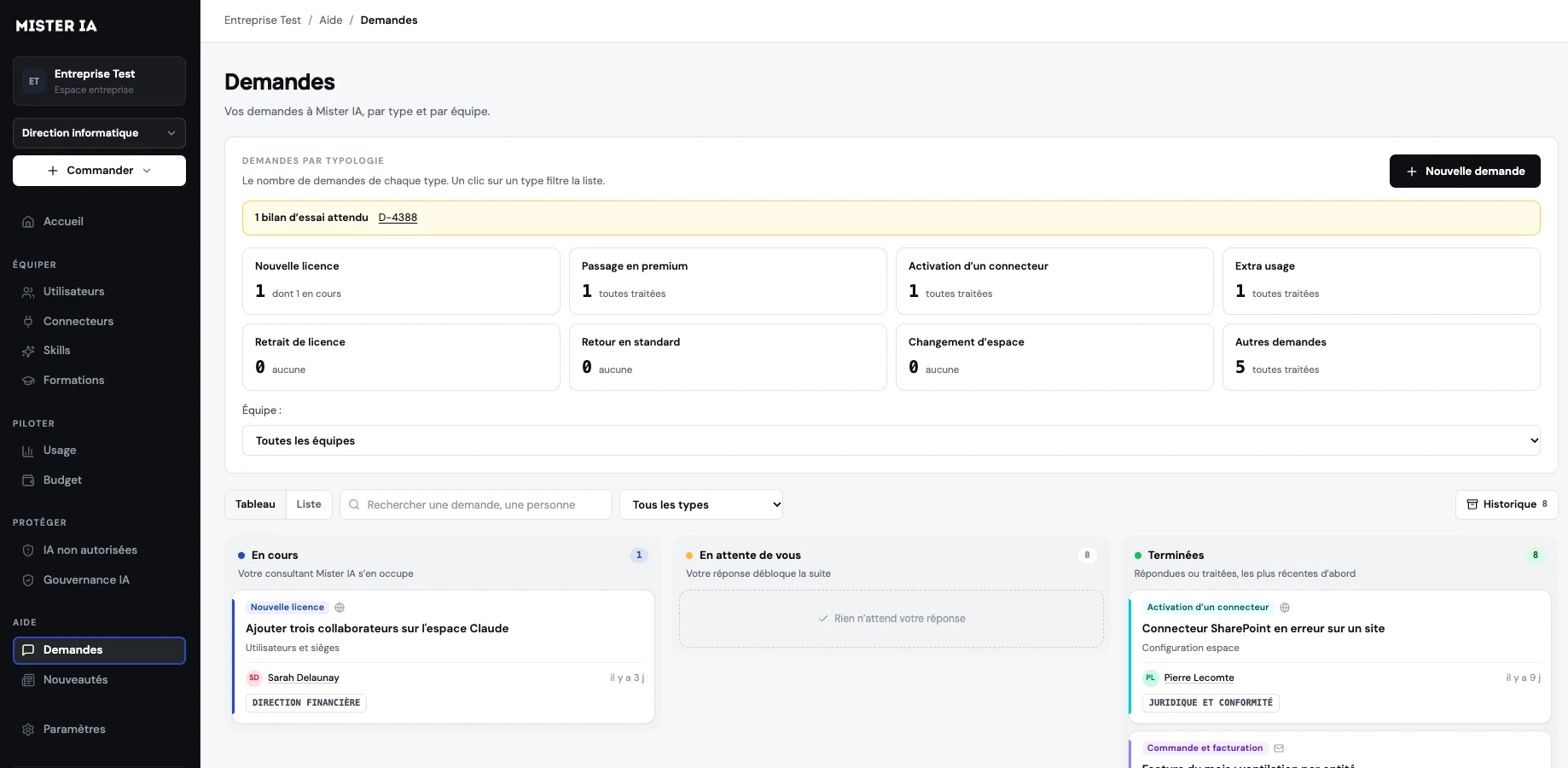This screenshot has width=1568, height=768.
Task: Click the JURIDIQUE ET CONFORMITÉ tag
Action: coord(1211,703)
